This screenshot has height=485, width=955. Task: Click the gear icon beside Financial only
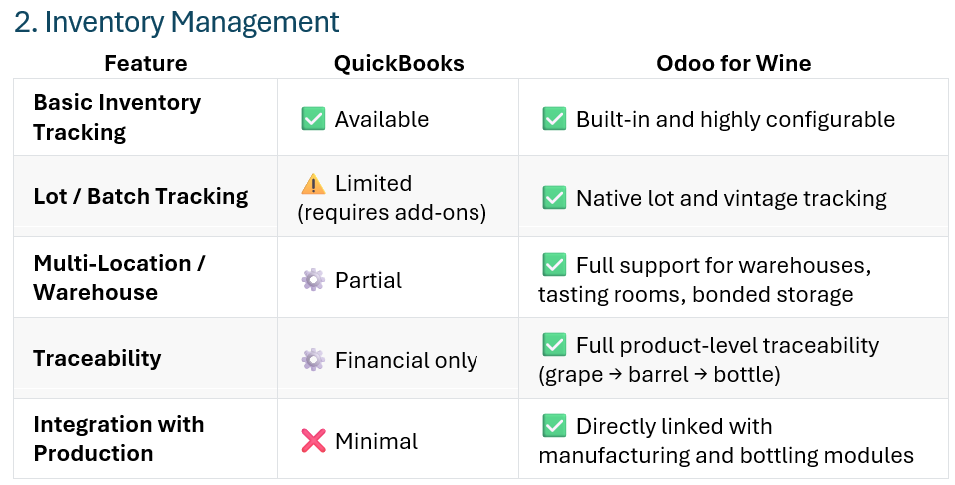(313, 360)
